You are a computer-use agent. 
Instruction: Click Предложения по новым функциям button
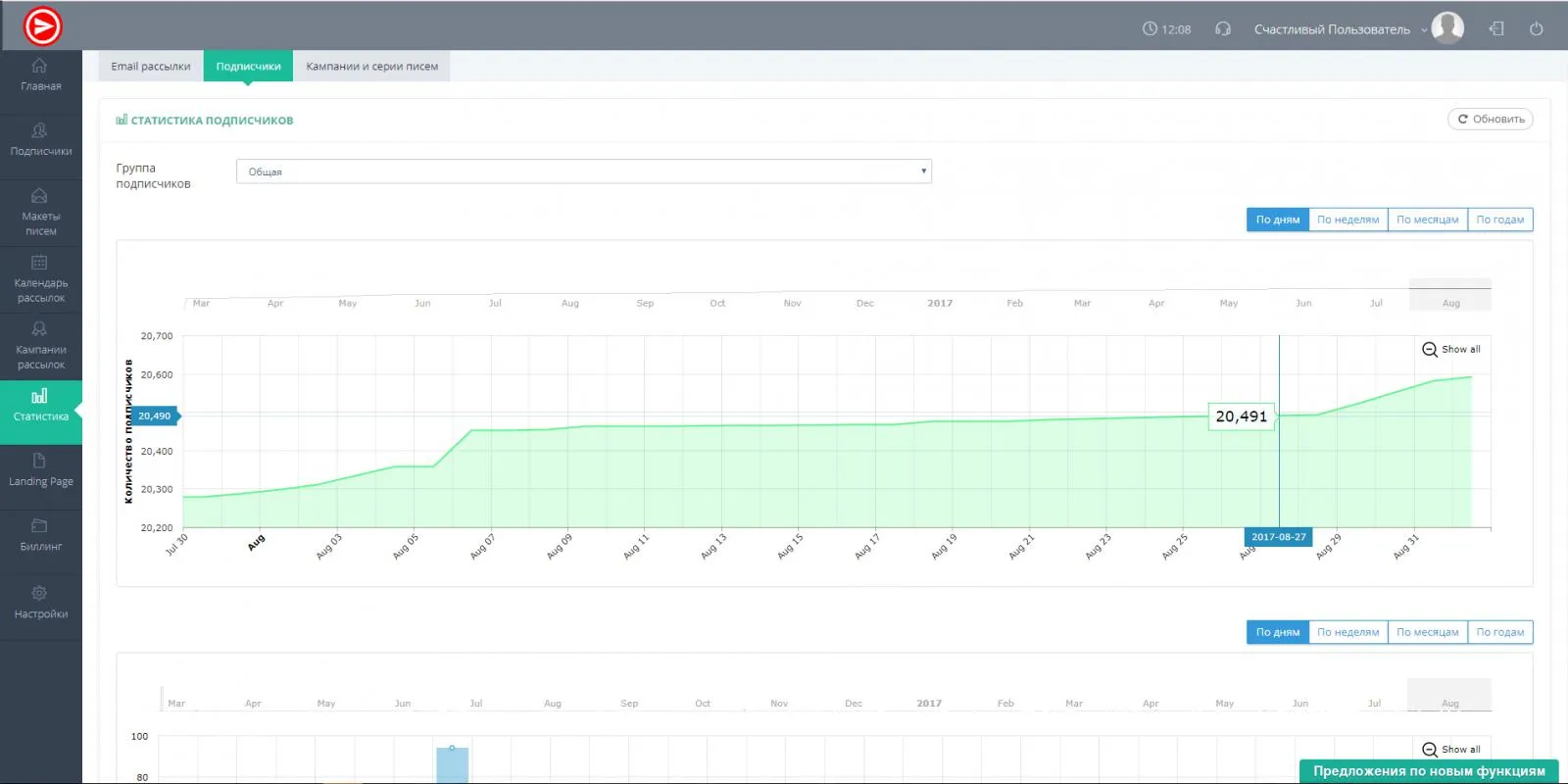[1428, 771]
